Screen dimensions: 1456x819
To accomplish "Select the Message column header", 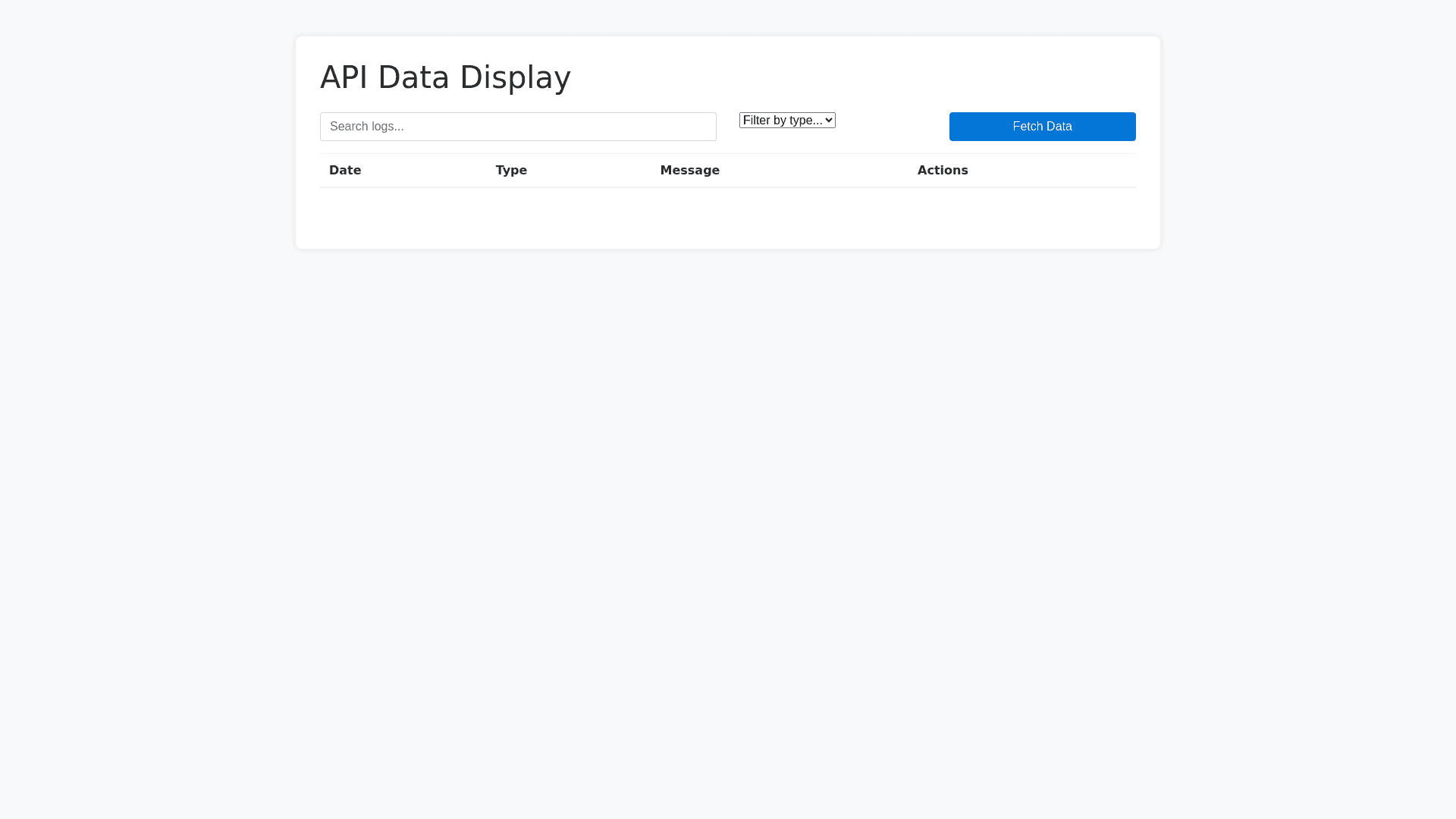I will [689, 171].
